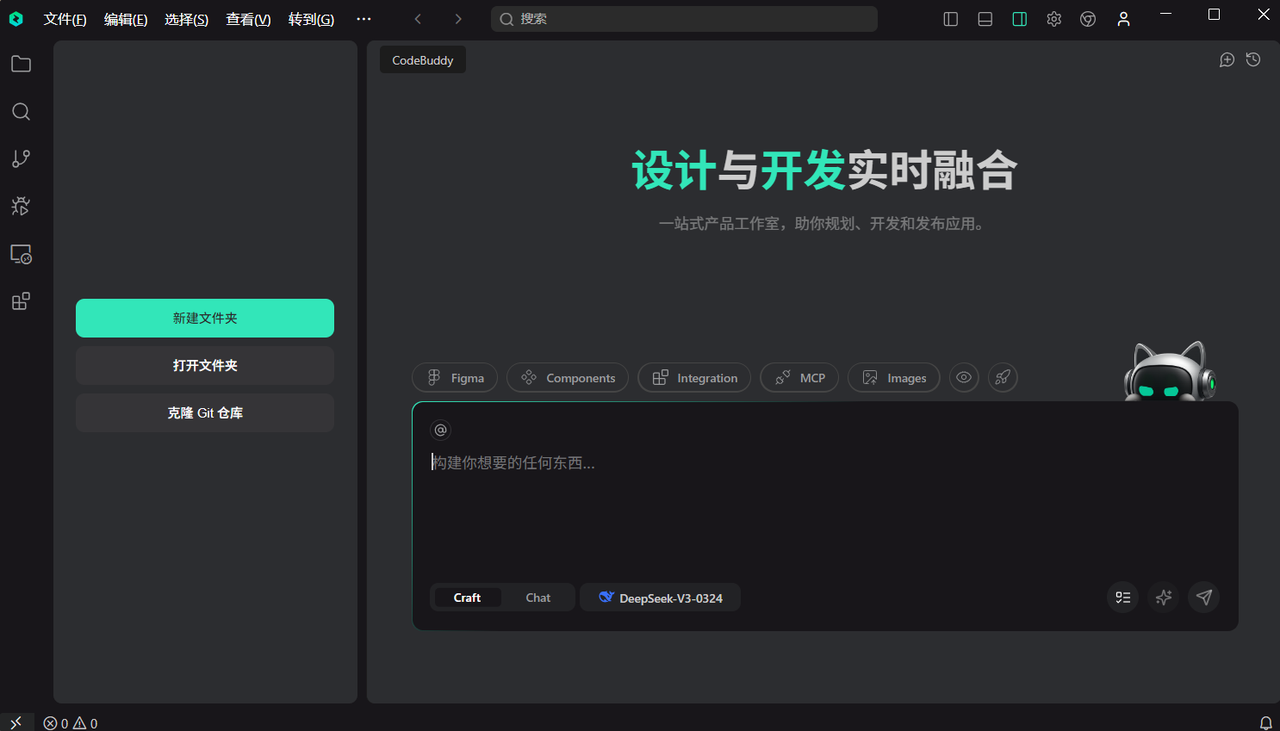Screen dimensions: 1280x731
Task: Send the message with paper plane icon
Action: click(x=1204, y=597)
